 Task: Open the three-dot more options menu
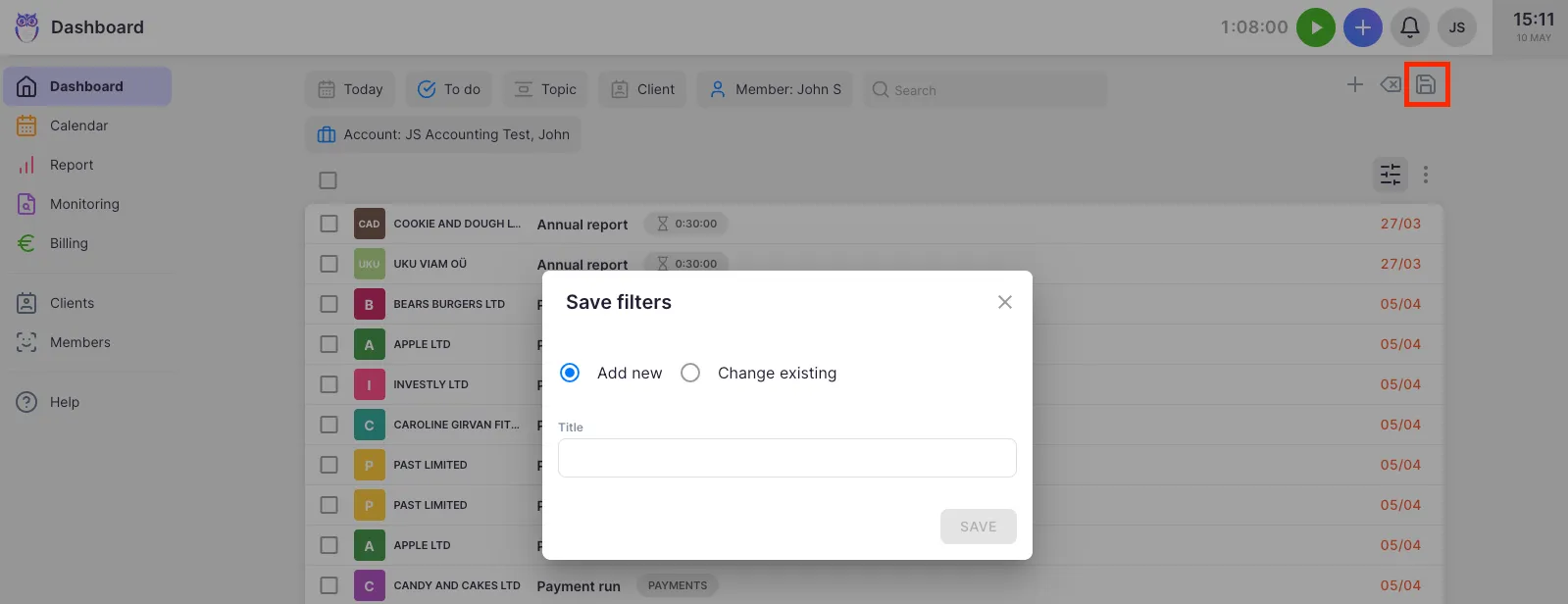tap(1426, 175)
